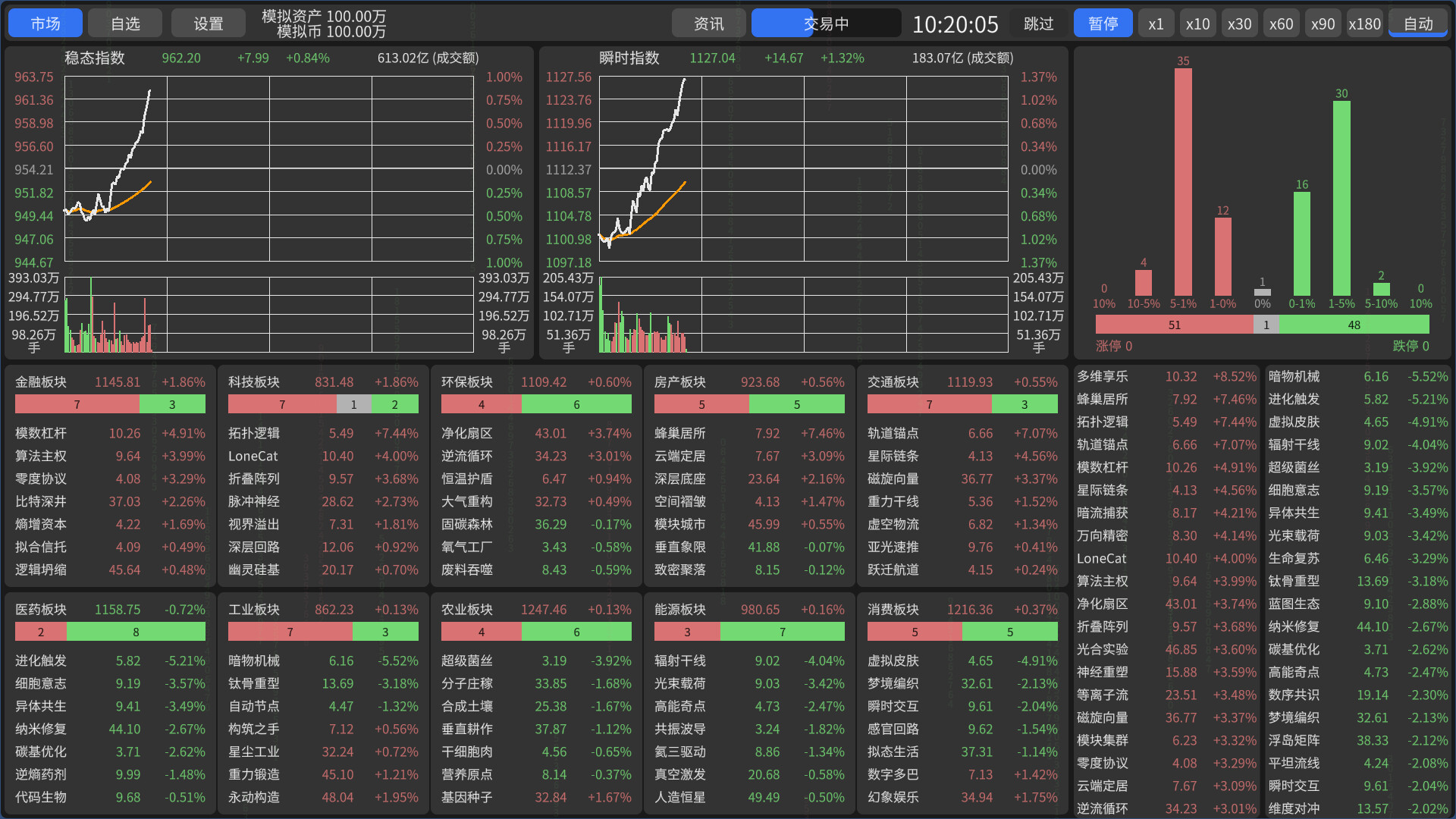Click the green 48 decliners segment
This screenshot has width=1456, height=819.
click(1354, 325)
